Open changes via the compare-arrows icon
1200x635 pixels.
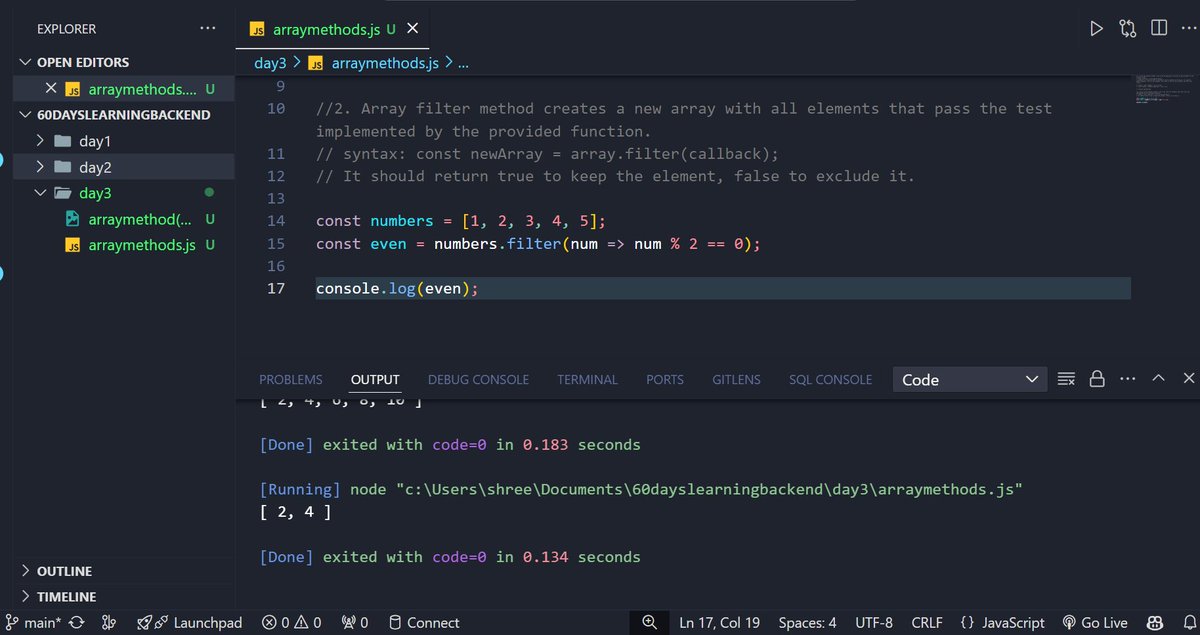click(1128, 29)
